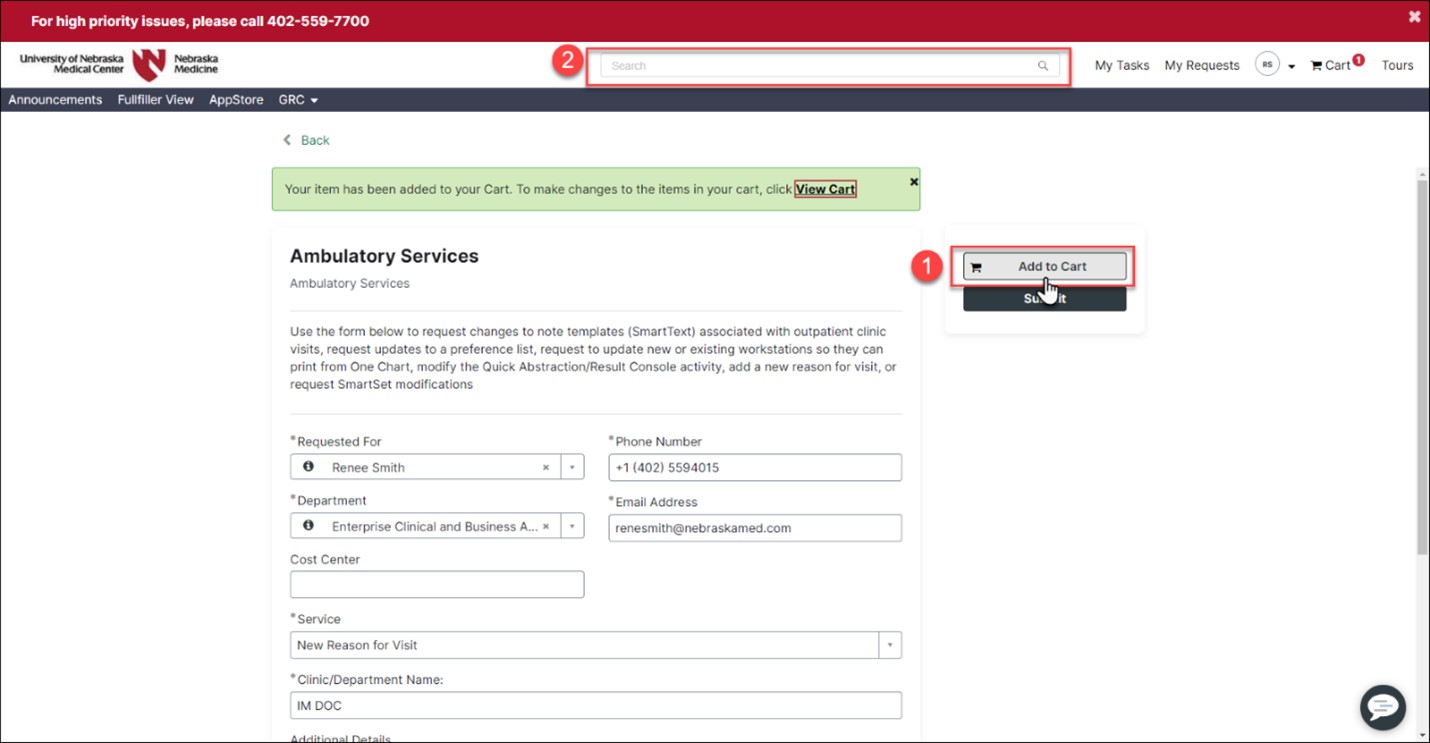Open the View Cart link

[824, 189]
